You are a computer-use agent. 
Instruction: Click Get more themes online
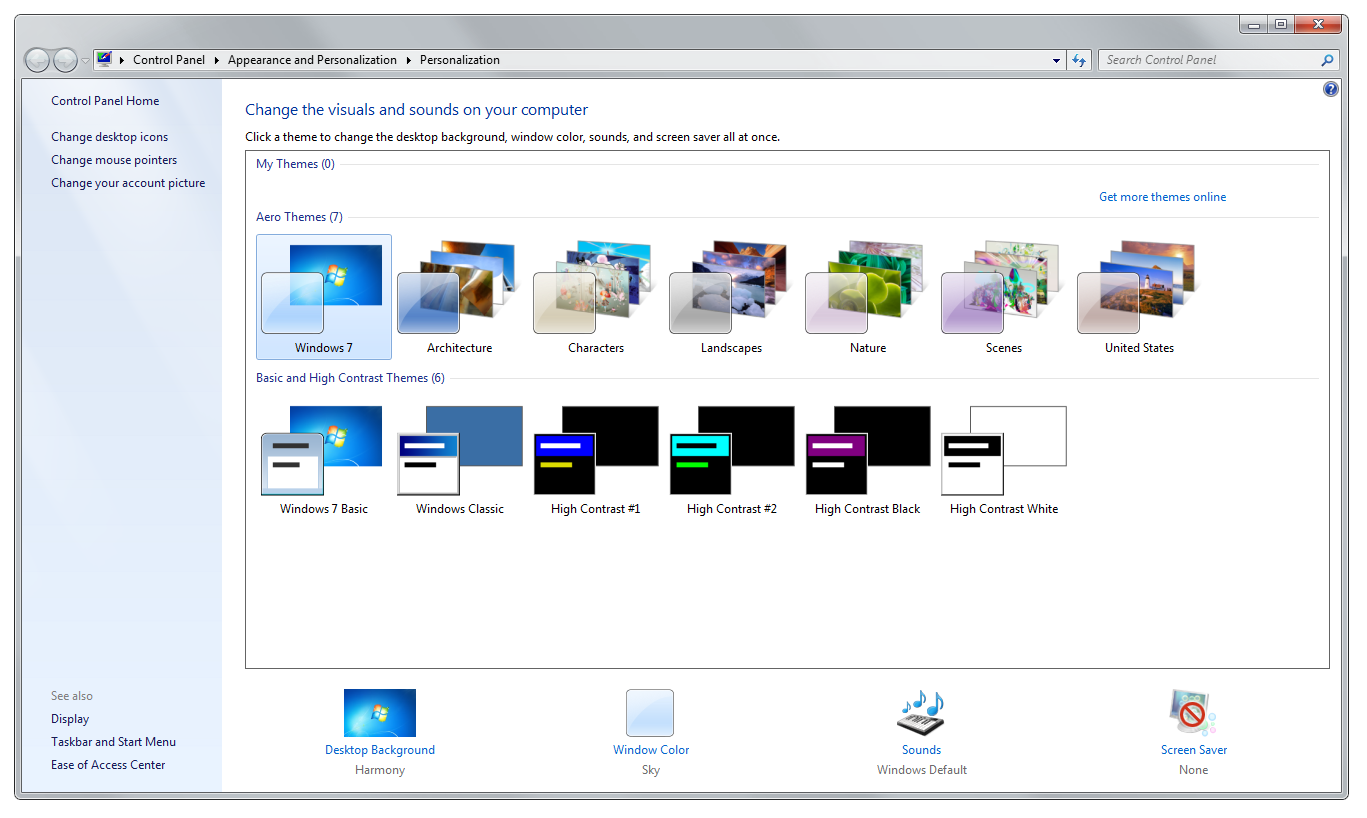pyautogui.click(x=1162, y=196)
